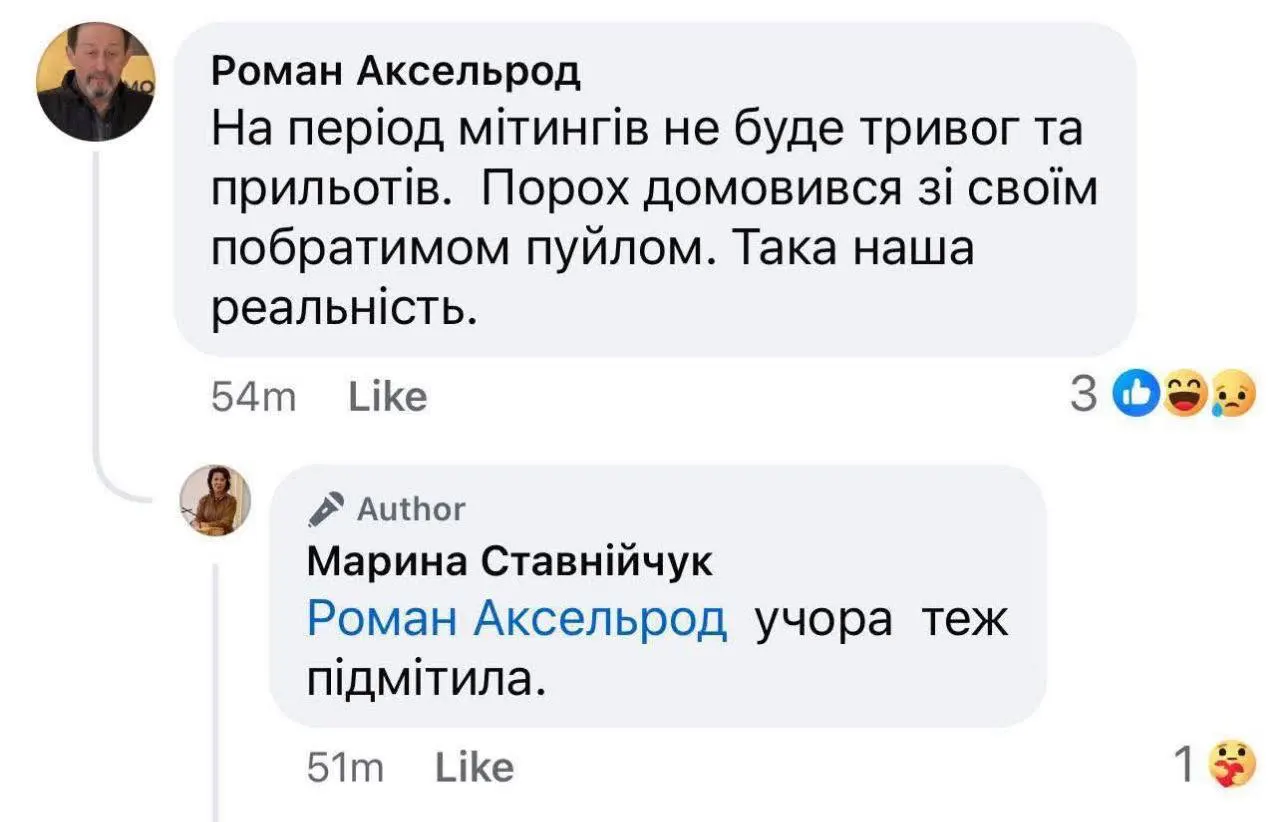Click the commenter name Роман Аксельрод in bold
Image resolution: width=1280 pixels, height=822 pixels.
pos(397,72)
